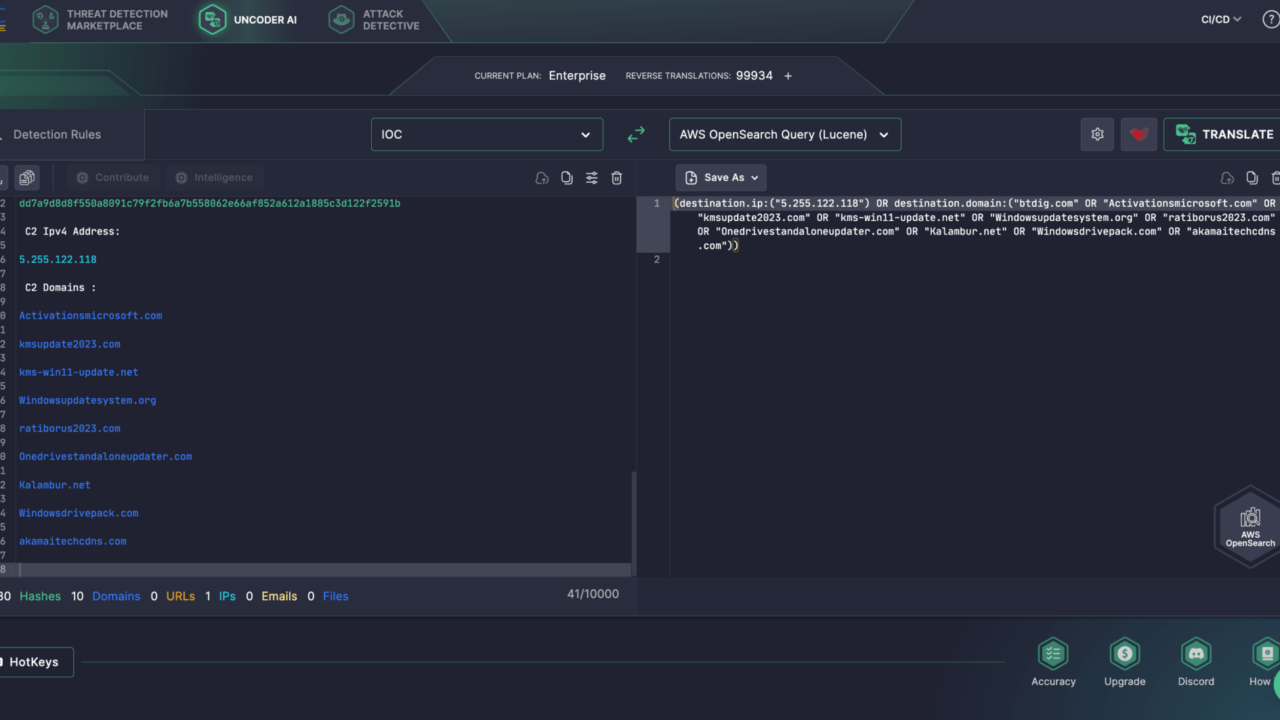Copy input panel content with copy icon
This screenshot has width=1280, height=720.
coord(567,178)
